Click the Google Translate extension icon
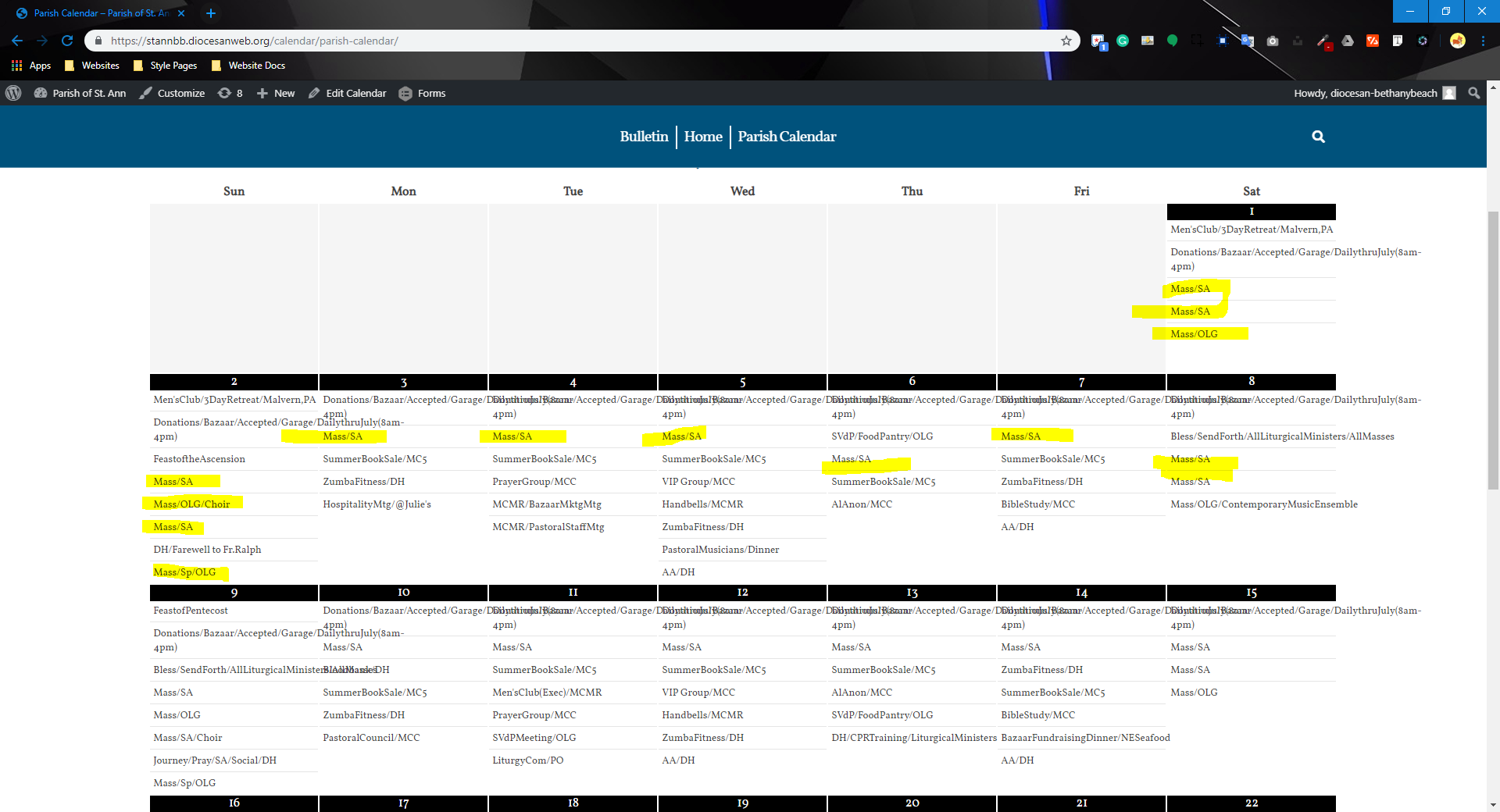This screenshot has width=1500, height=812. (1248, 41)
